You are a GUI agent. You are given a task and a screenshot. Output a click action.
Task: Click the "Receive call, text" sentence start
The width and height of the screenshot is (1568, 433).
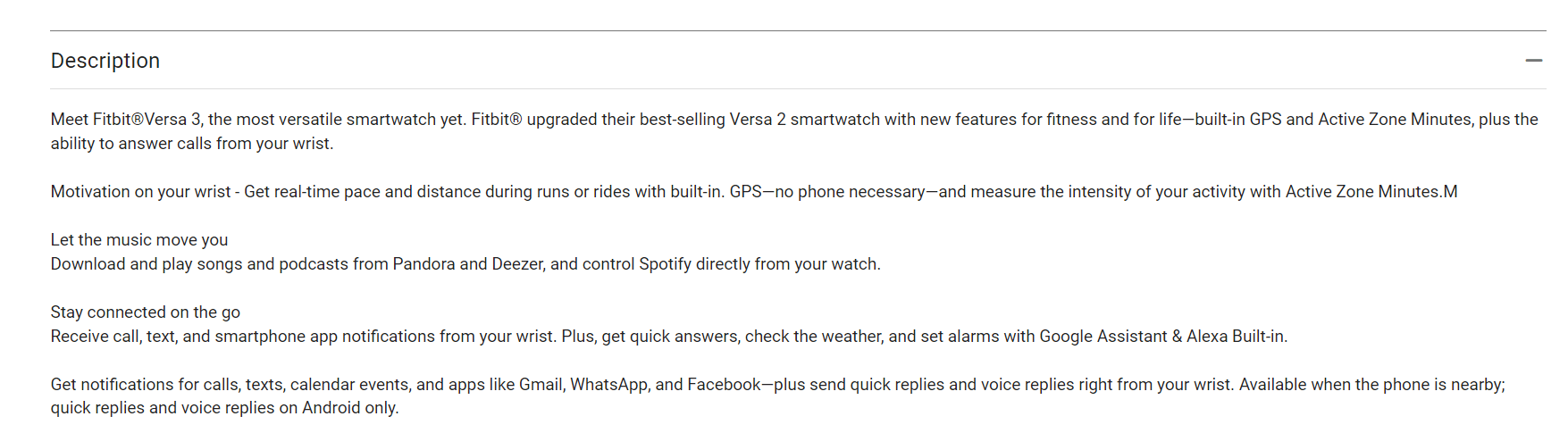(114, 337)
